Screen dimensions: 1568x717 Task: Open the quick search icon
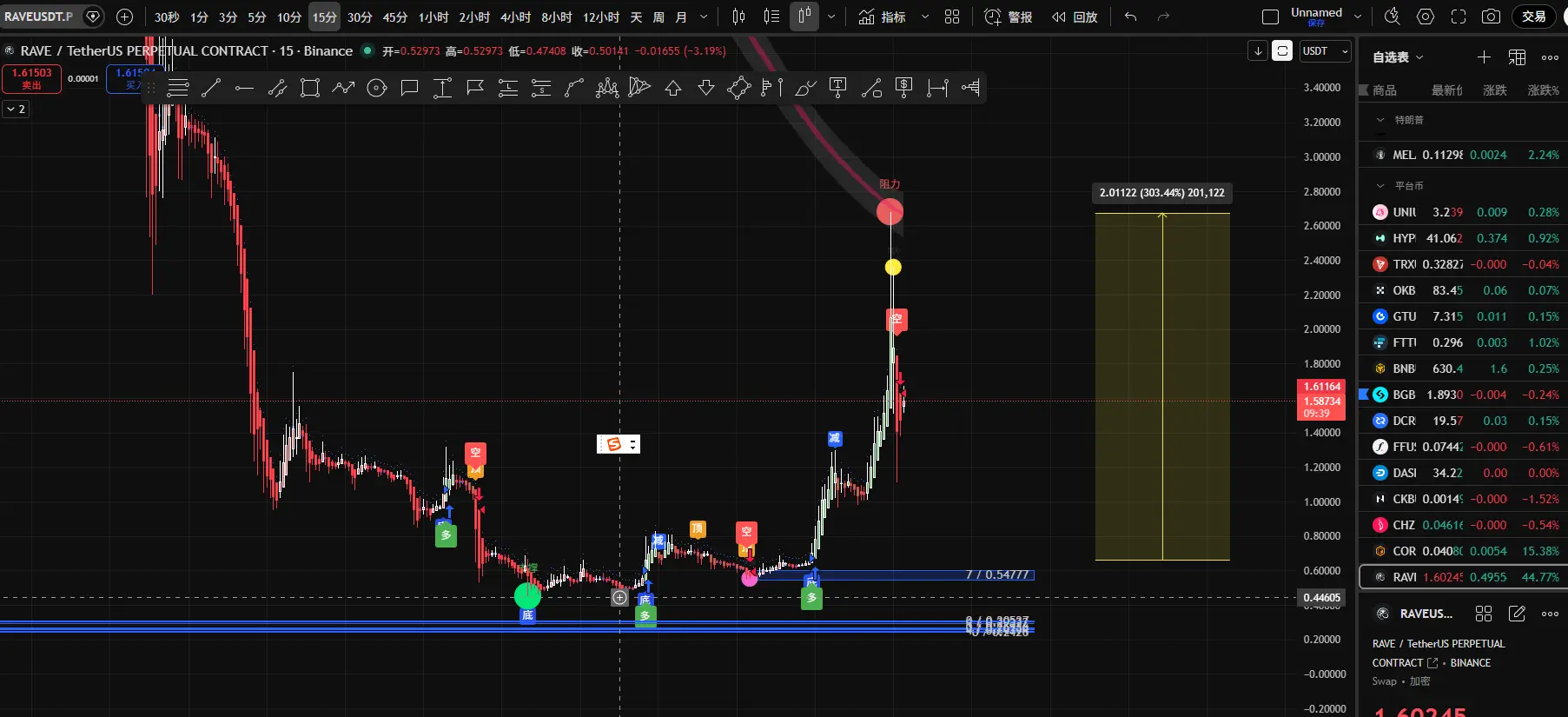pos(1392,17)
